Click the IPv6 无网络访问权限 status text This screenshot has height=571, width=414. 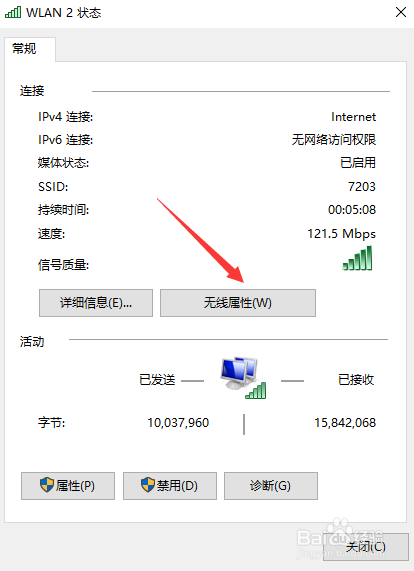click(334, 140)
